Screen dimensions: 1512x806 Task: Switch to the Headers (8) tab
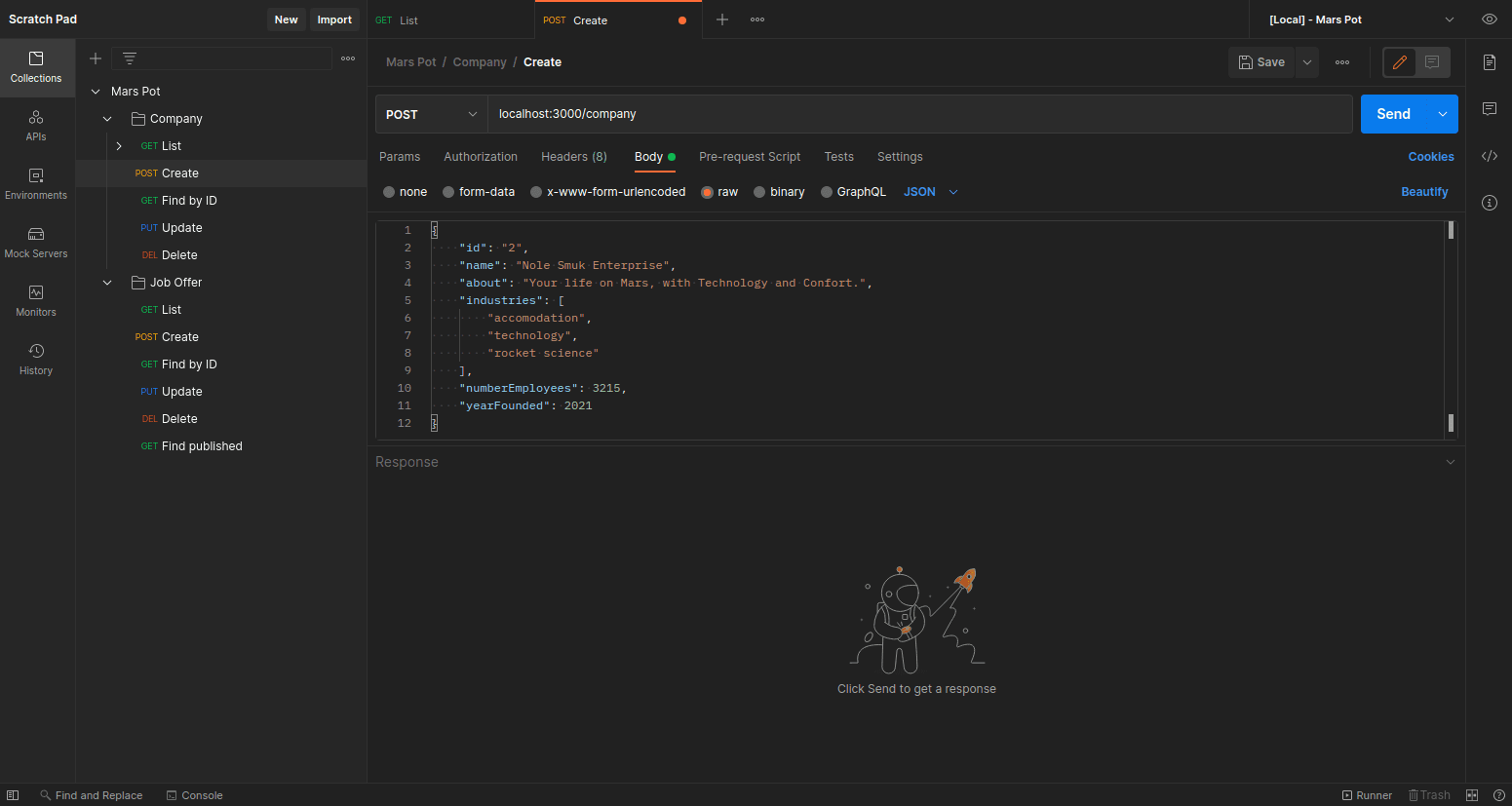[x=574, y=157]
